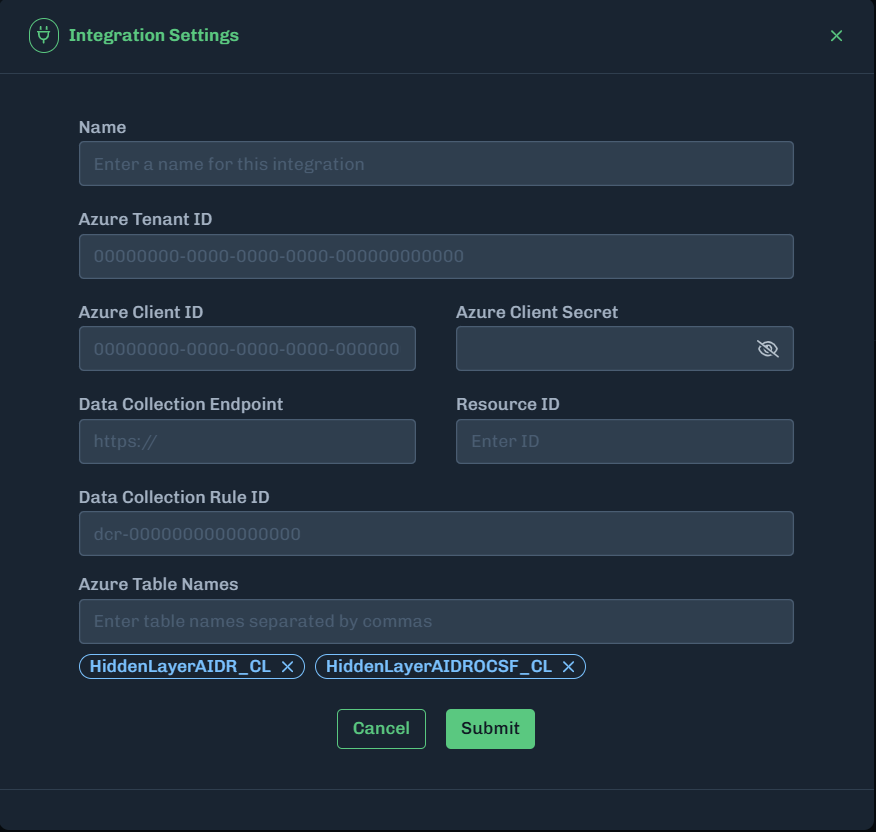The image size is (876, 832).
Task: Click the Azure Table Names label
Action: 158,584
